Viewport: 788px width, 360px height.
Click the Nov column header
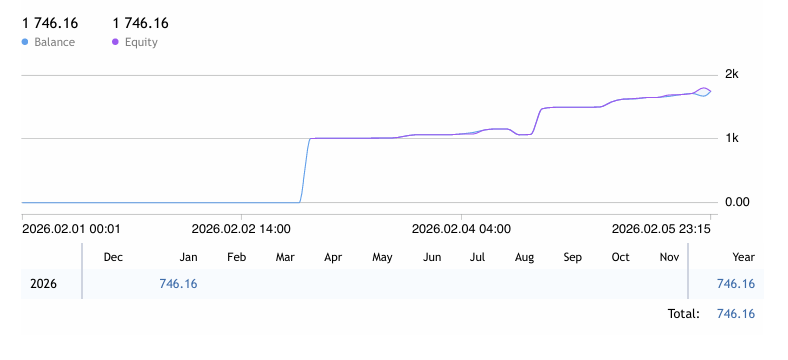pos(669,257)
